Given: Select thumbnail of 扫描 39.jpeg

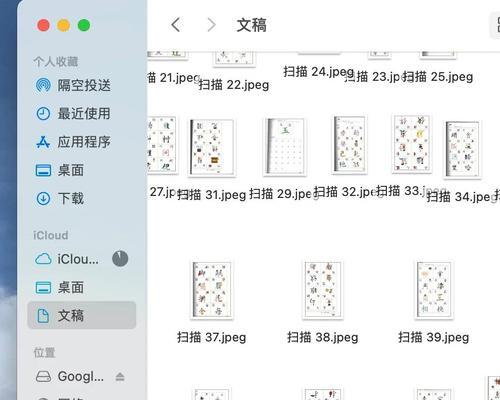Looking at the screenshot, I should pos(433,290).
